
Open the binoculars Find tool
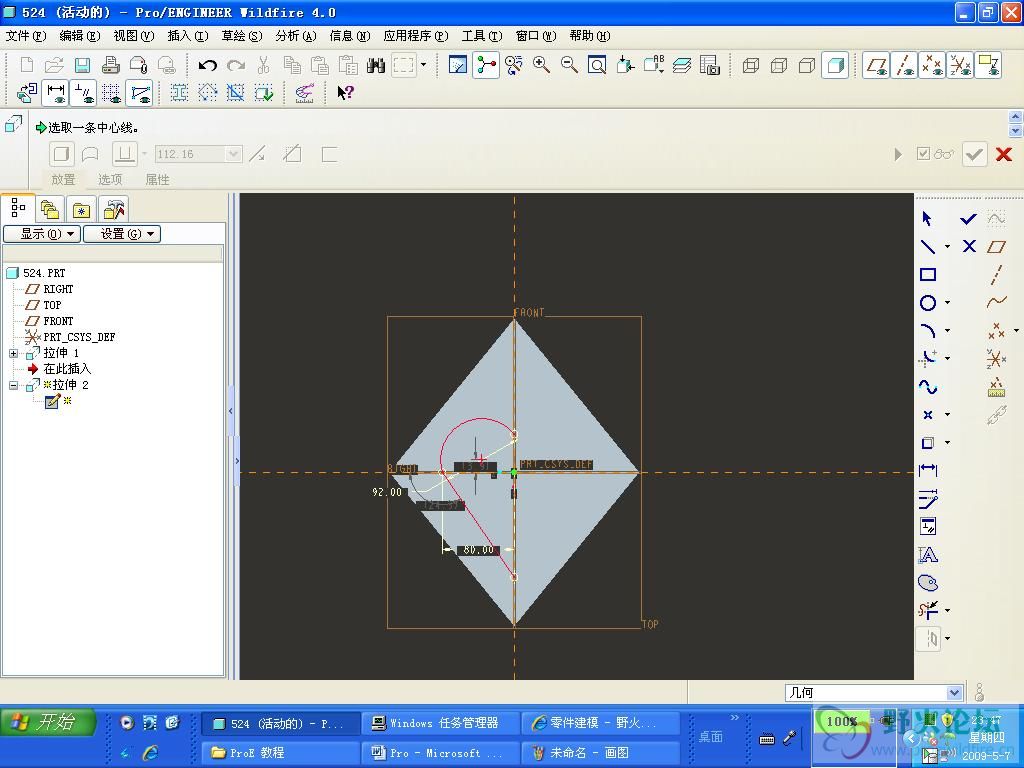pos(376,65)
